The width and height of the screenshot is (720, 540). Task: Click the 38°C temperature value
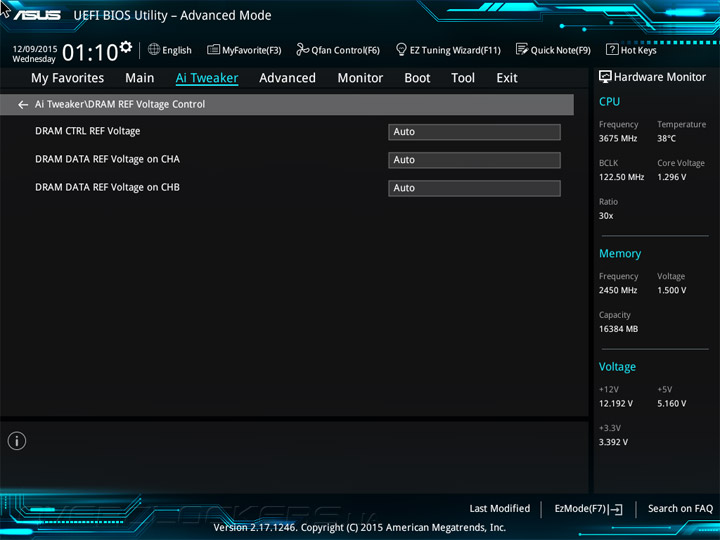click(666, 138)
